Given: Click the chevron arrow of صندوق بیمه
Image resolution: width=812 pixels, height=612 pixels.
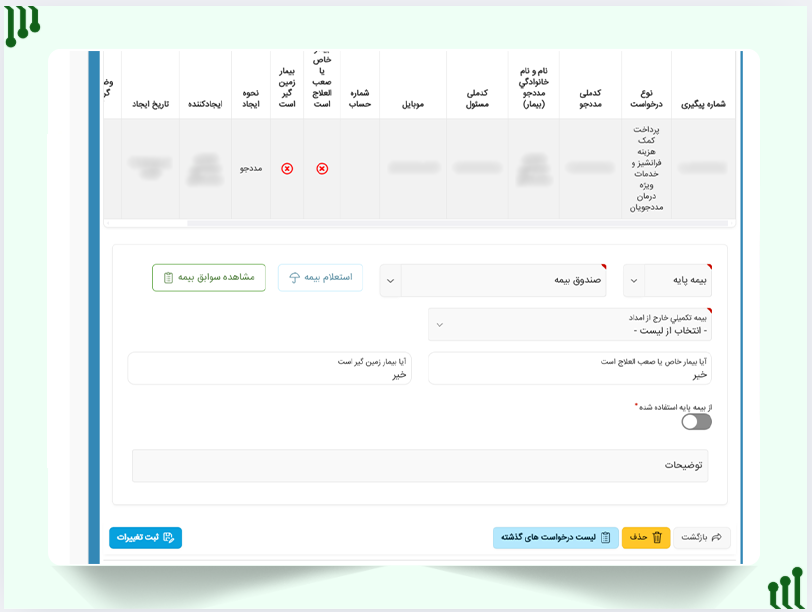Looking at the screenshot, I should tap(390, 281).
